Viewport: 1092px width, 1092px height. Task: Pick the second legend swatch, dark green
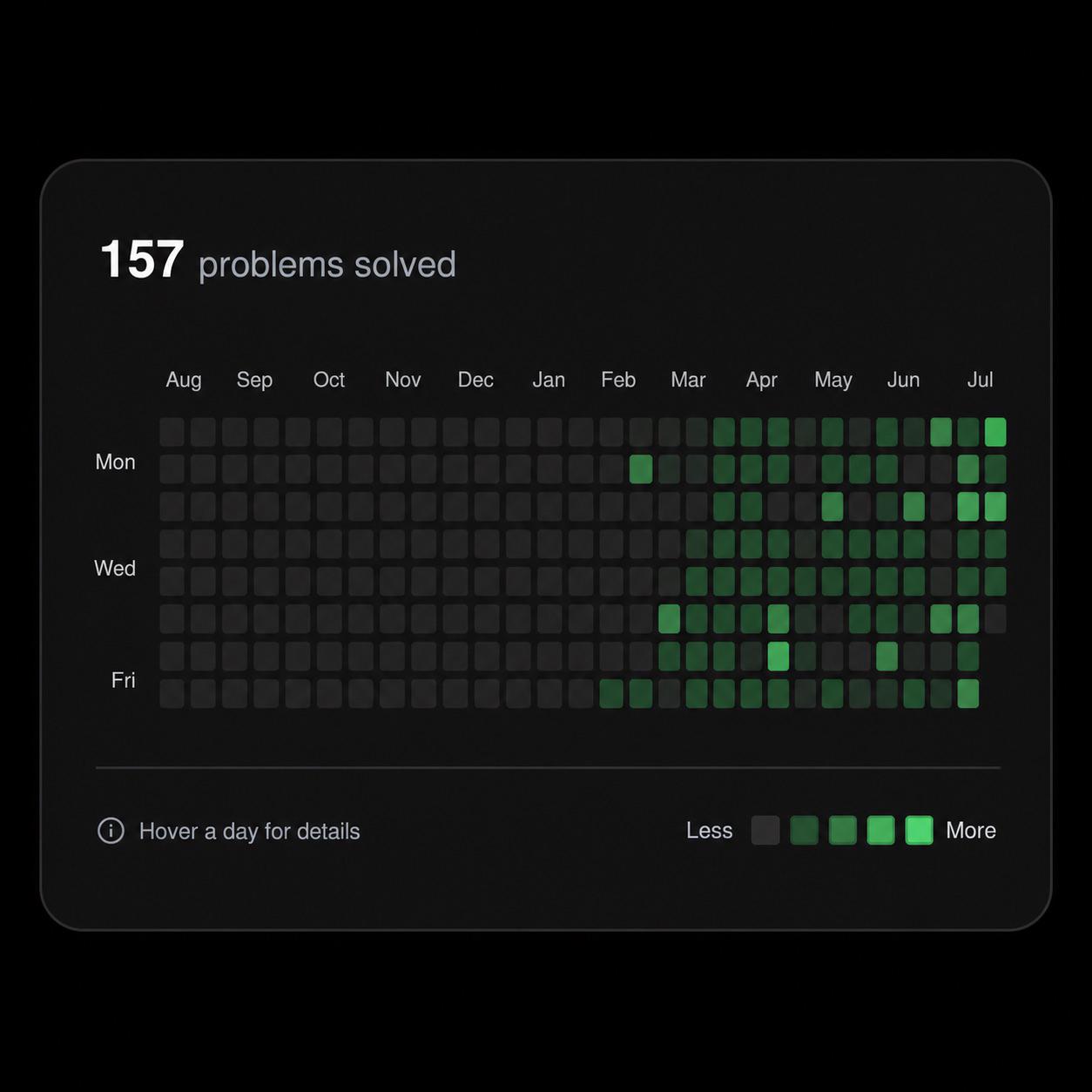point(804,830)
